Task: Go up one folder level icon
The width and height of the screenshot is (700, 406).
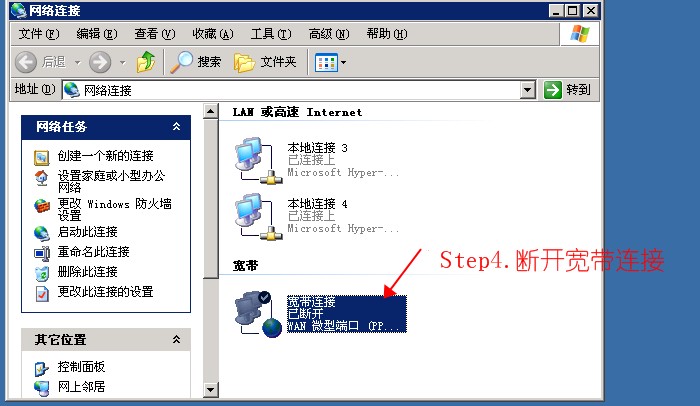Action: (x=146, y=62)
